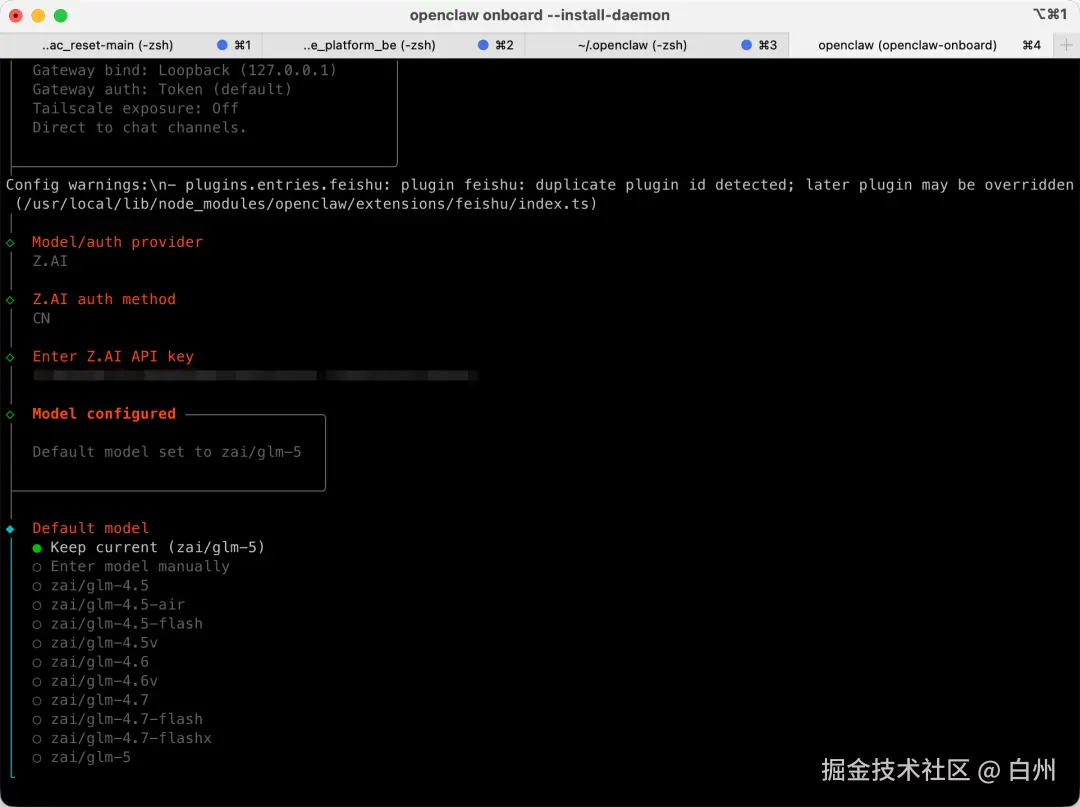Click Direct to chat channels. line
The image size is (1080, 807).
139,128
